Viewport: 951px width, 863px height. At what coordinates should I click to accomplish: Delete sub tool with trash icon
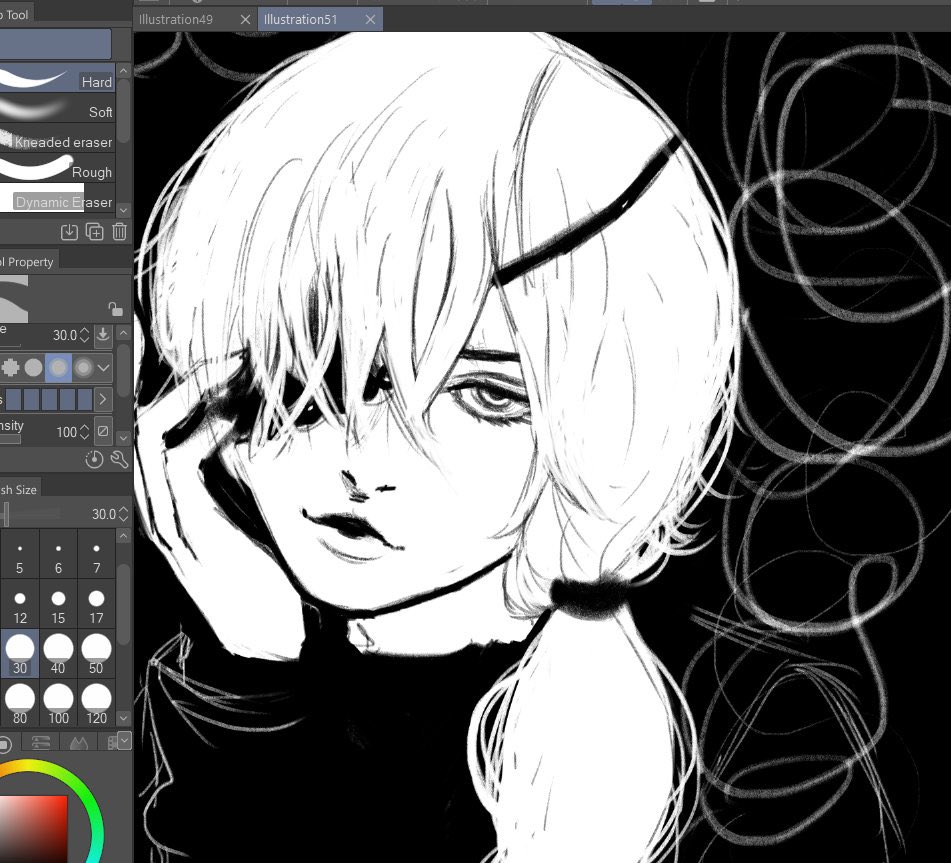point(119,232)
